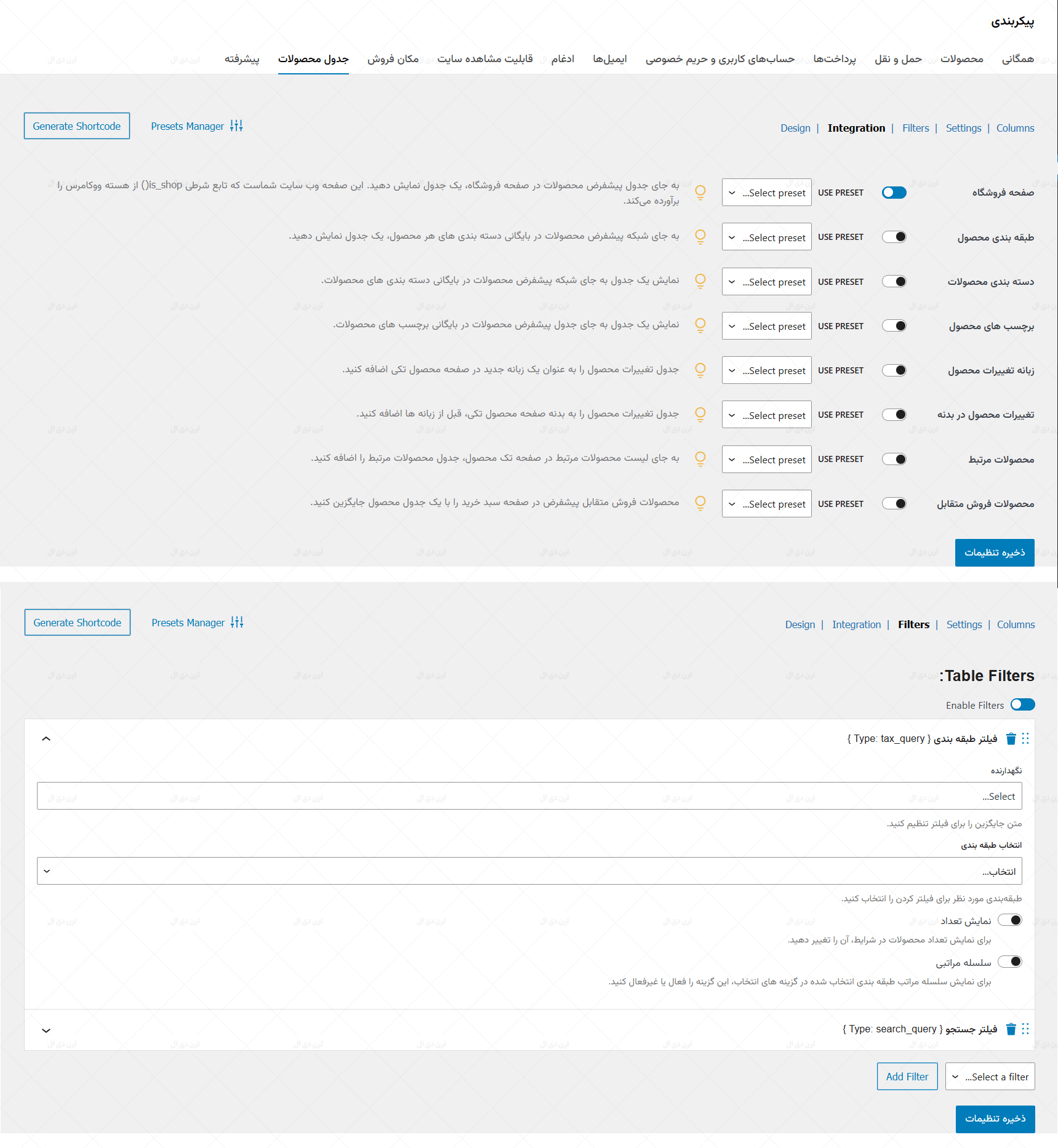Grab the drag handle of فیلتر جستجو
This screenshot has height=1148, width=1058.
click(1025, 1028)
